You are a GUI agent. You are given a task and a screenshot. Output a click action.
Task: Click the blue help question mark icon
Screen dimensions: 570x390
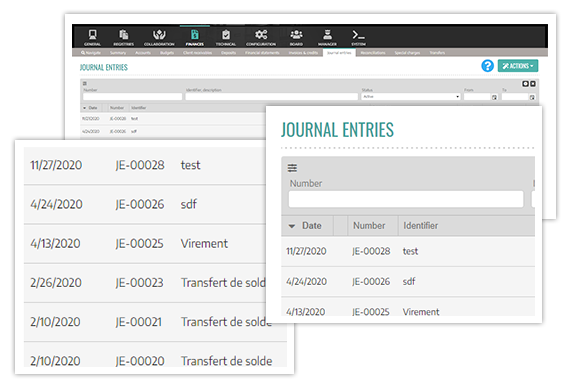tap(487, 66)
